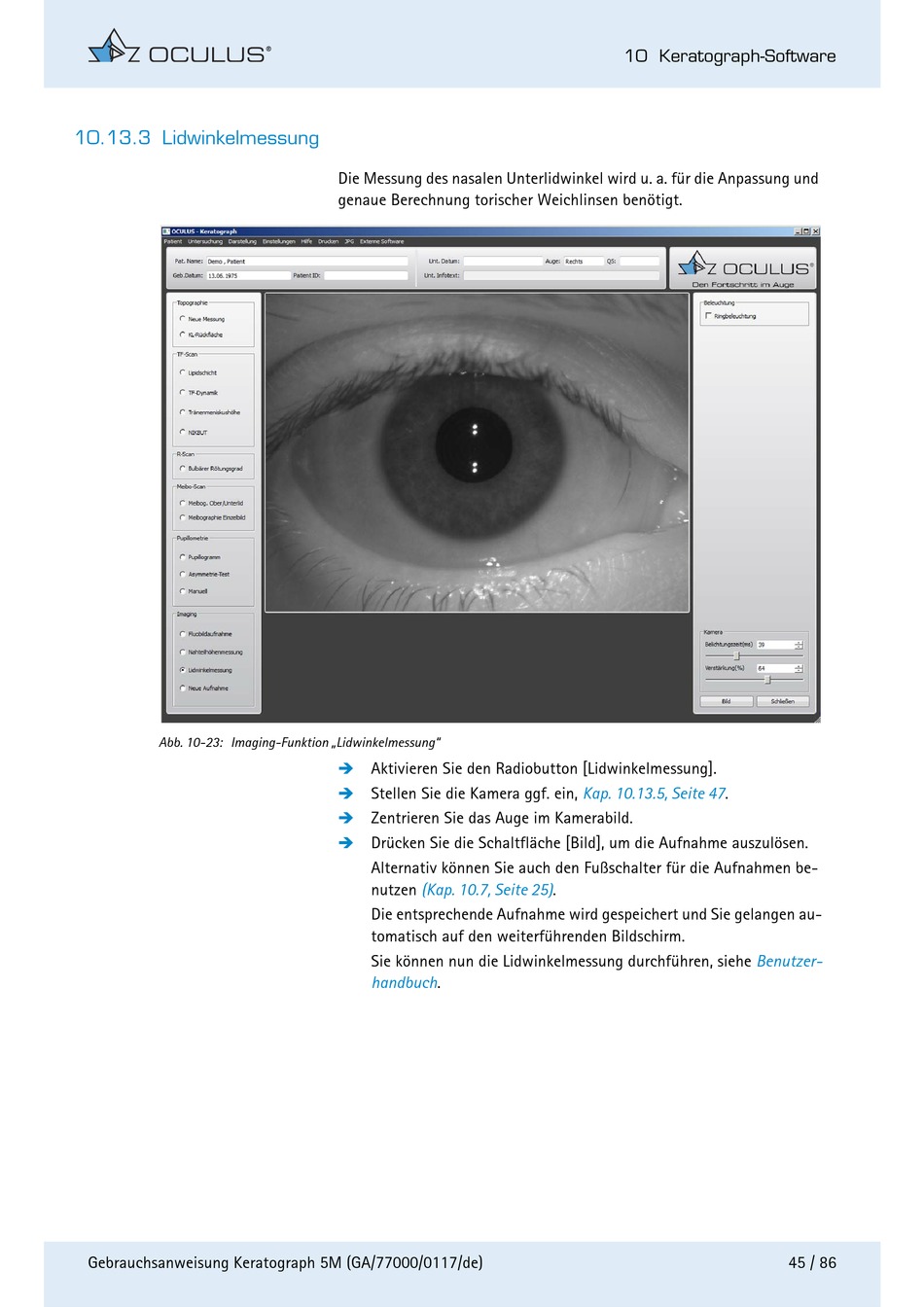Select the TF-Dynamik radio button
The height and width of the screenshot is (1307, 924).
182,393
